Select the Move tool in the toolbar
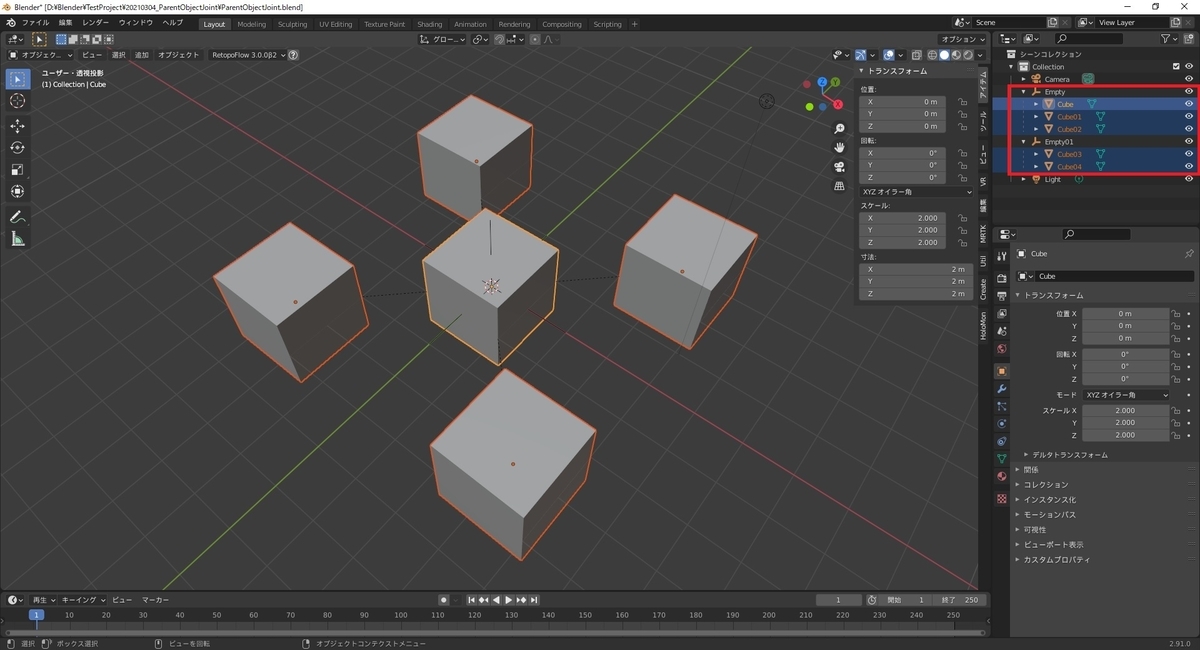 17,125
